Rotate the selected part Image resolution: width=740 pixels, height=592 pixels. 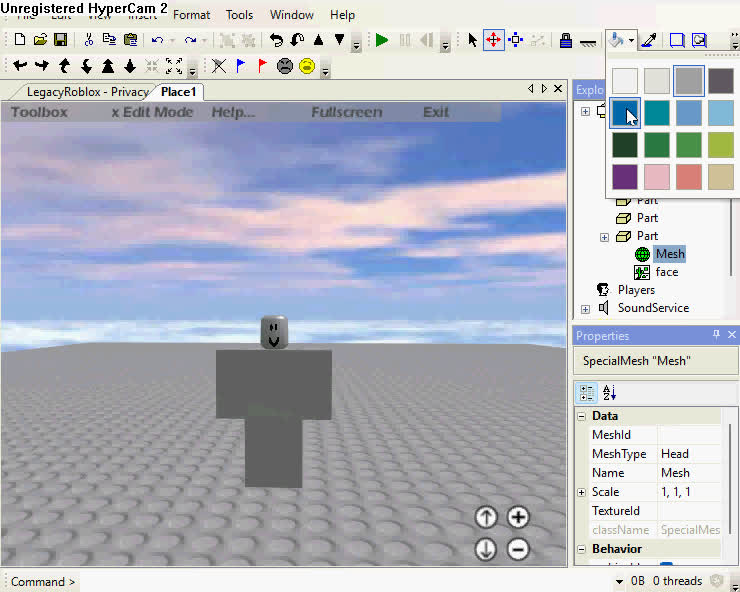(x=276, y=40)
